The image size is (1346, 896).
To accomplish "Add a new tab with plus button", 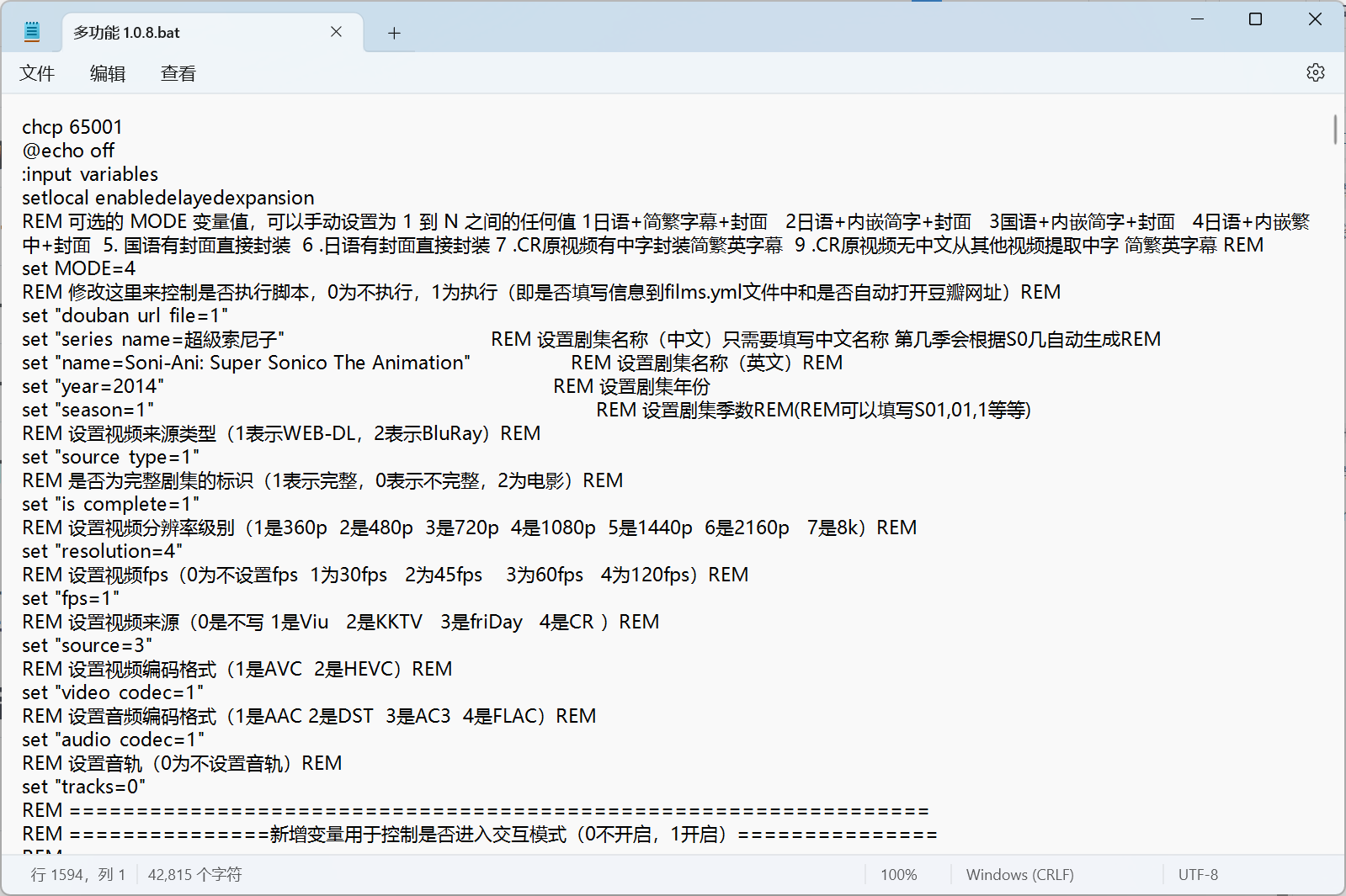I will [394, 33].
